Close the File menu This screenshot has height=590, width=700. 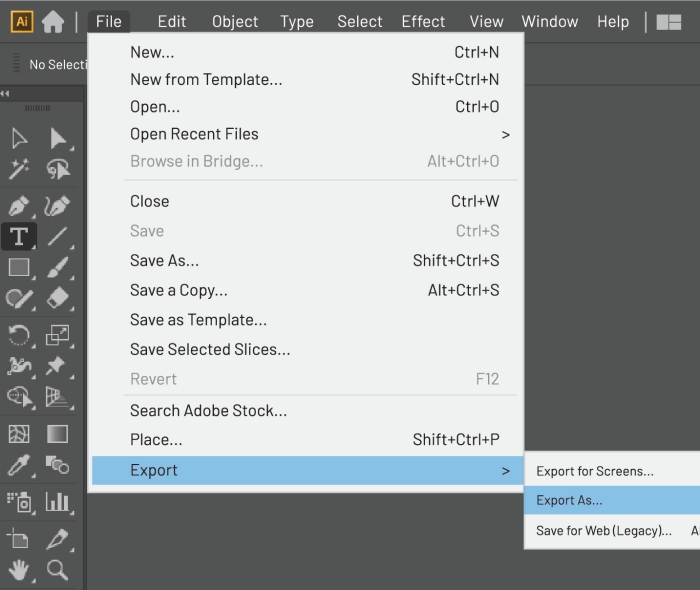[x=108, y=21]
